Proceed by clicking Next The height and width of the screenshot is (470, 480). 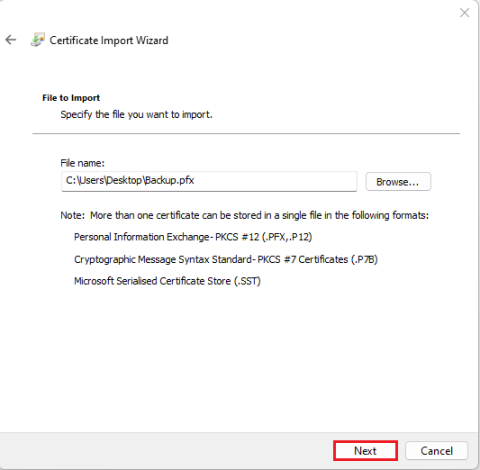click(365, 451)
